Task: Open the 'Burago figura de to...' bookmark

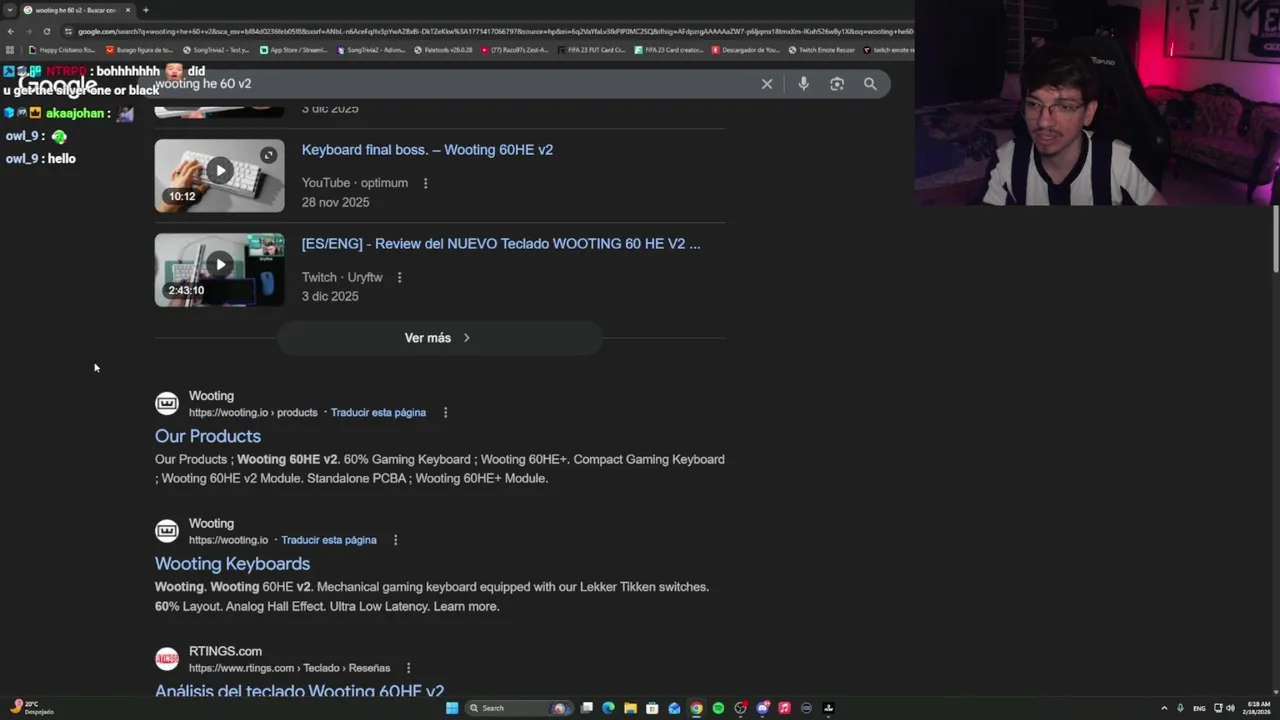Action: [138, 50]
